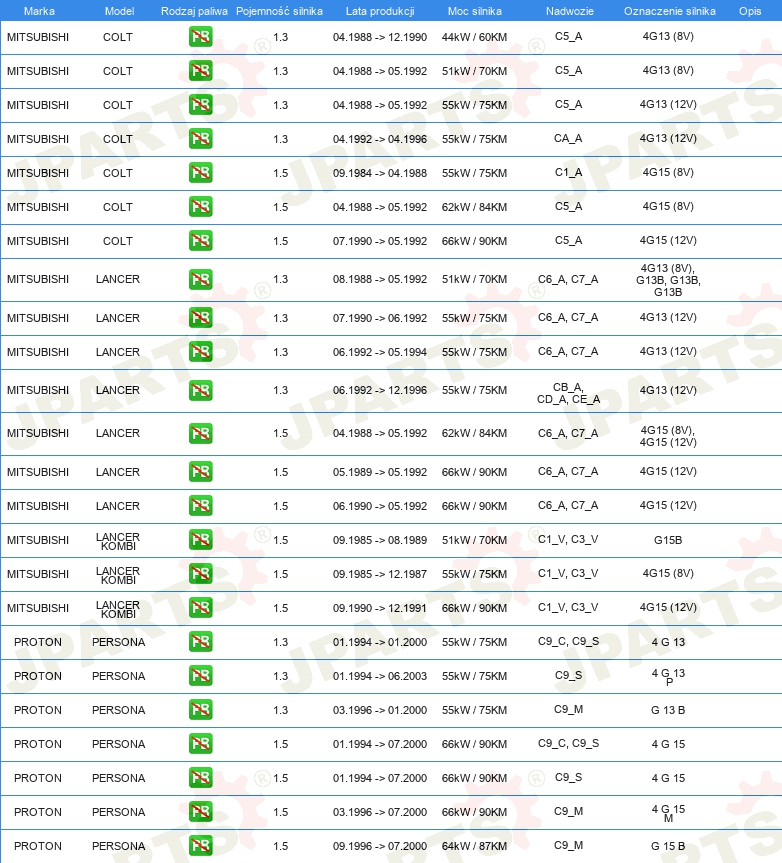Select the engine cell listing G13B, G13B, G13B
This screenshot has height=863, width=782.
point(668,280)
